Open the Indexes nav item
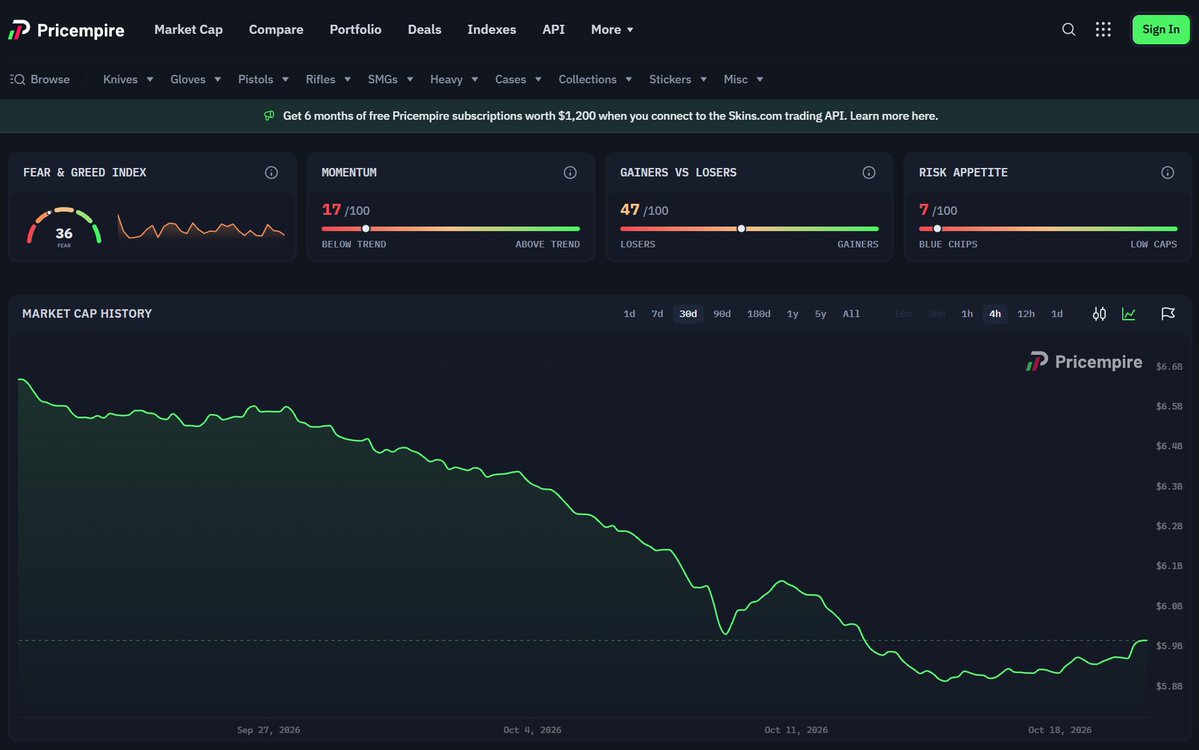Viewport: 1199px width, 750px height. coord(492,29)
